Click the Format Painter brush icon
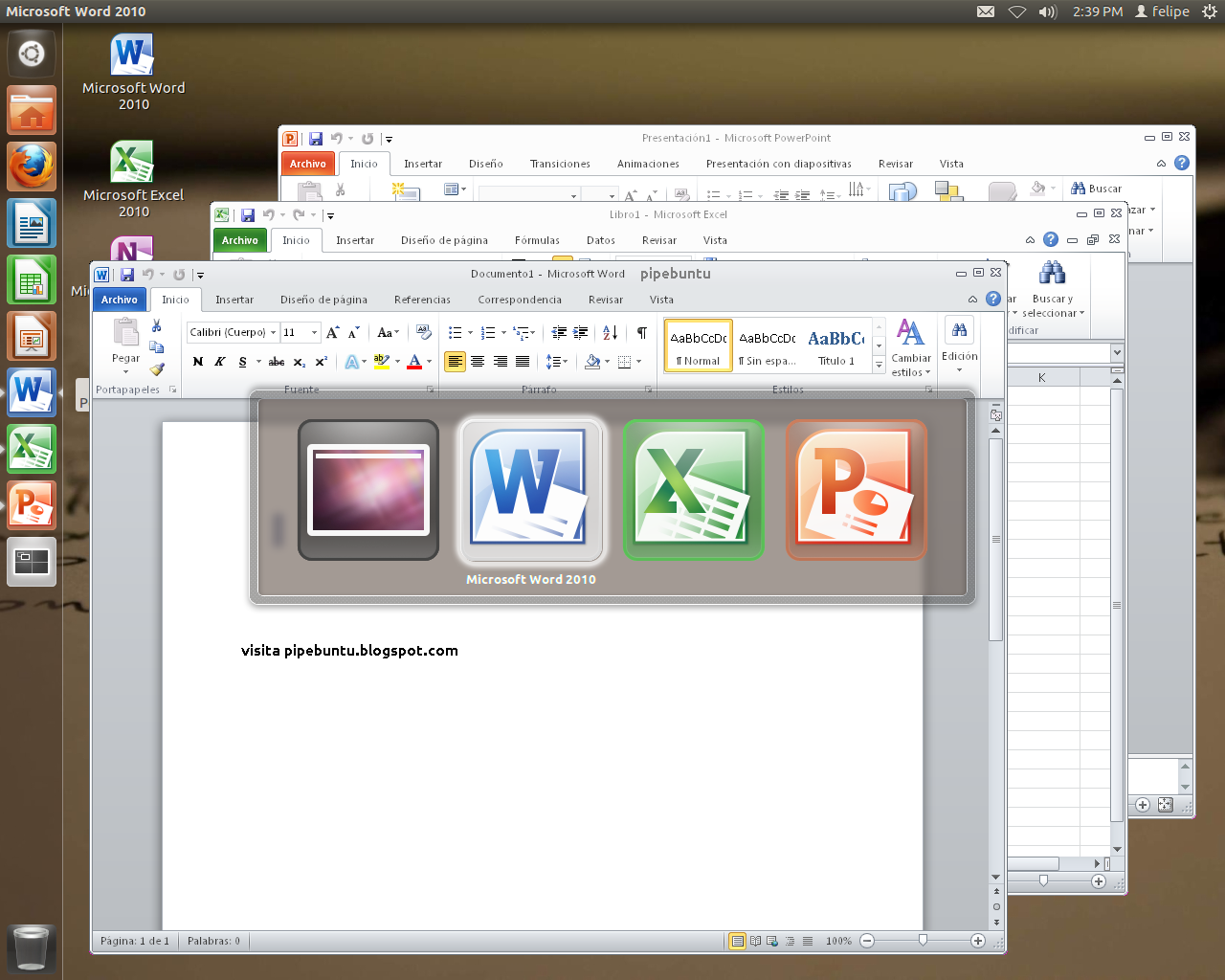Screen dimensions: 1225x980 coord(157,369)
